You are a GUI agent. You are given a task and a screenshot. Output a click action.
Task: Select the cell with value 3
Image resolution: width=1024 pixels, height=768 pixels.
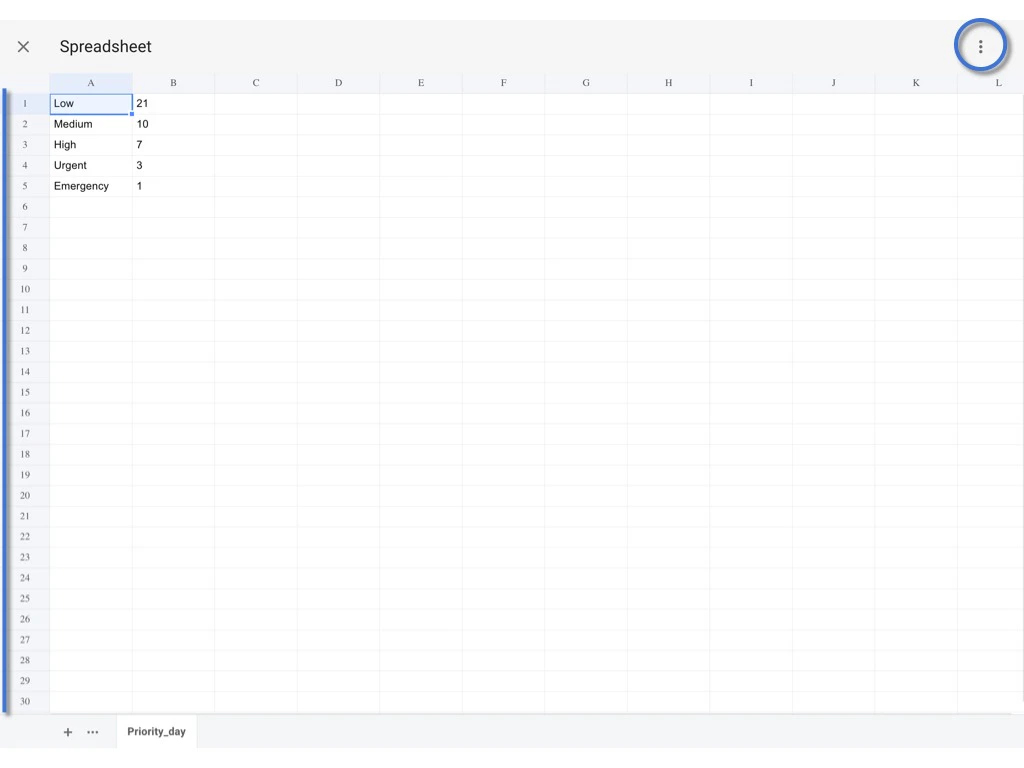pyautogui.click(x=173, y=165)
